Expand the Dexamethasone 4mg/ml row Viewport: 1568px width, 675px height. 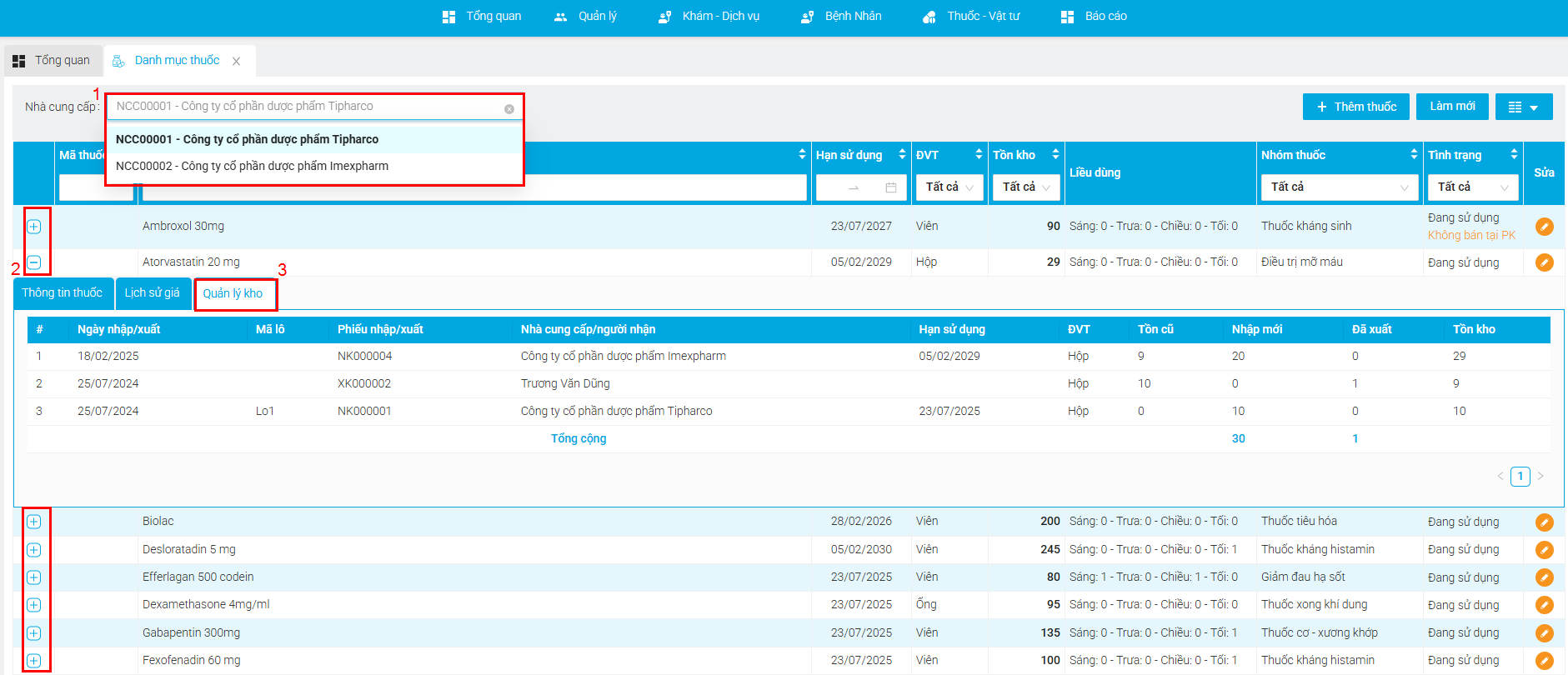point(34,605)
